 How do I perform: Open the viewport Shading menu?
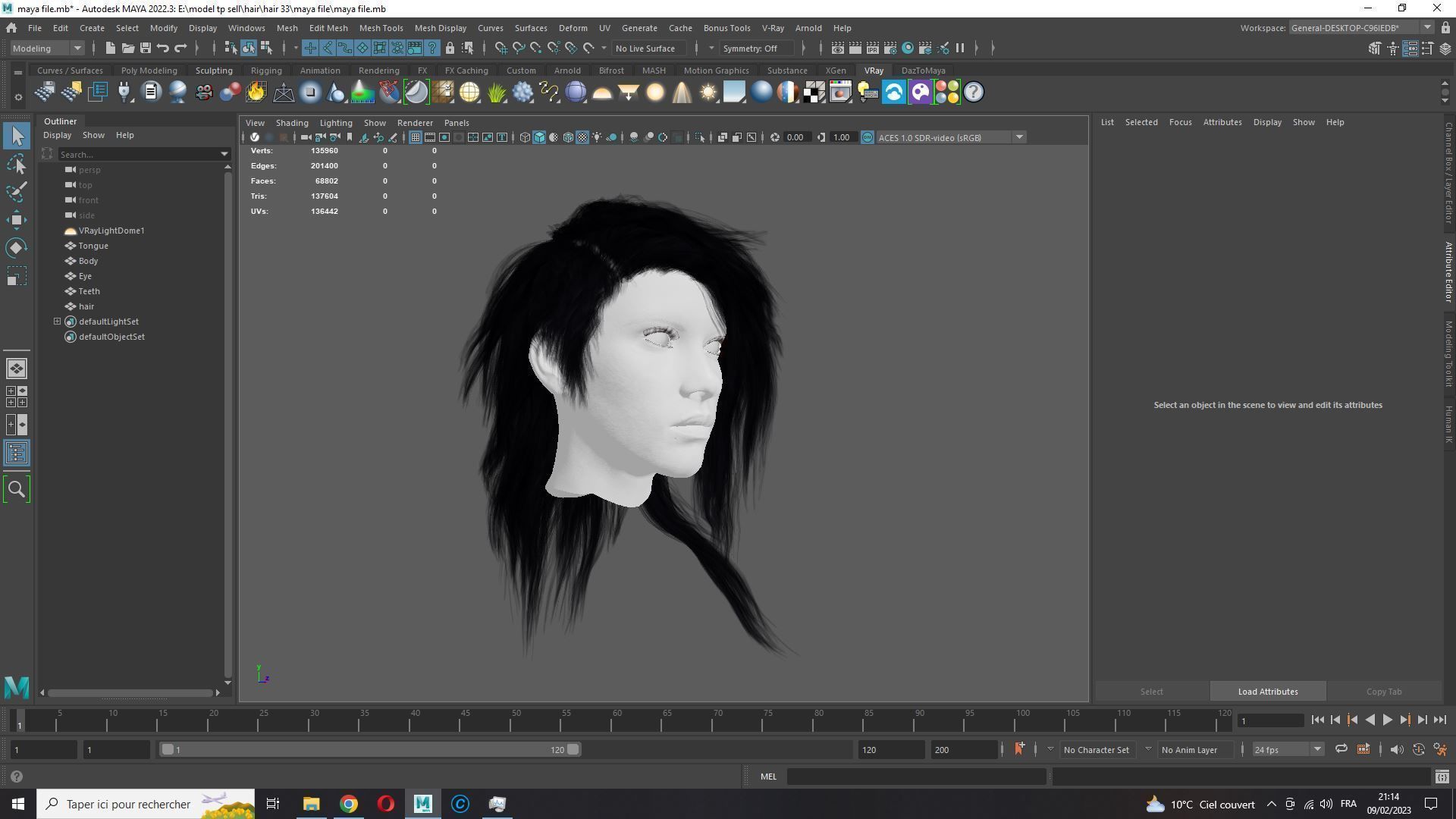(291, 123)
